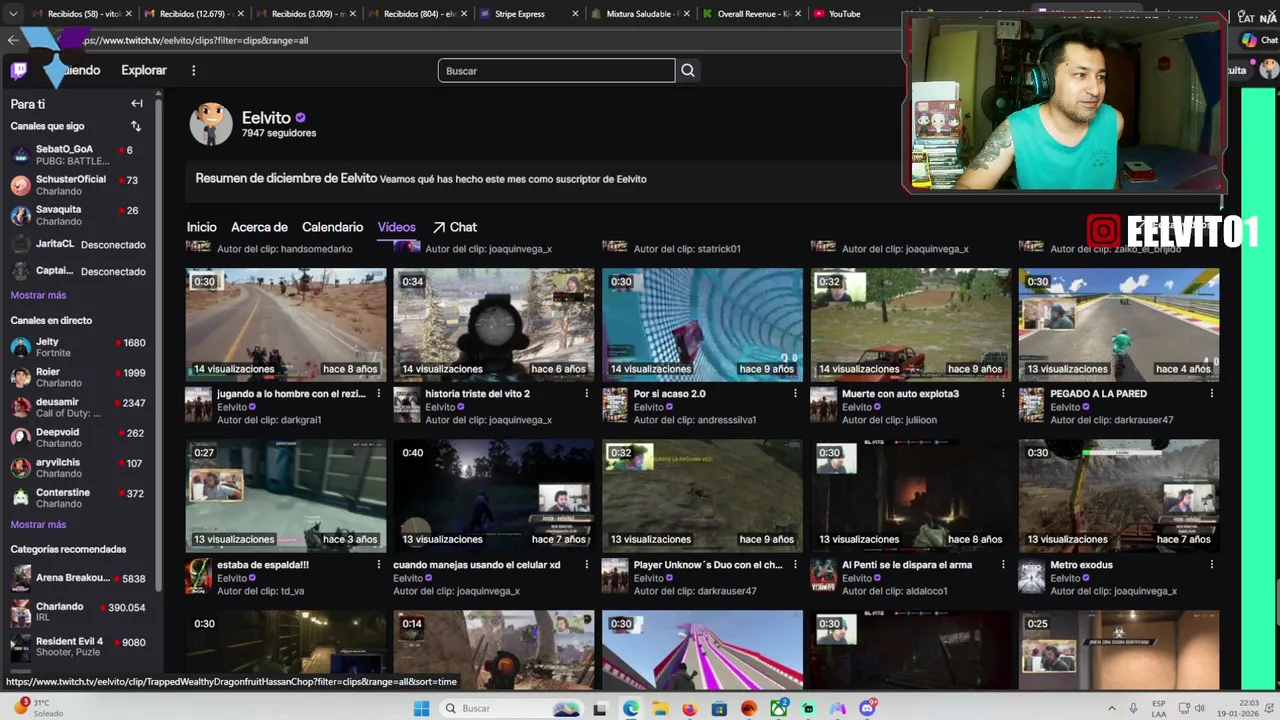Viewport: 1280px width, 720px height.
Task: Open options for clip 'Al Penti se le dispara'
Action: 1003,565
